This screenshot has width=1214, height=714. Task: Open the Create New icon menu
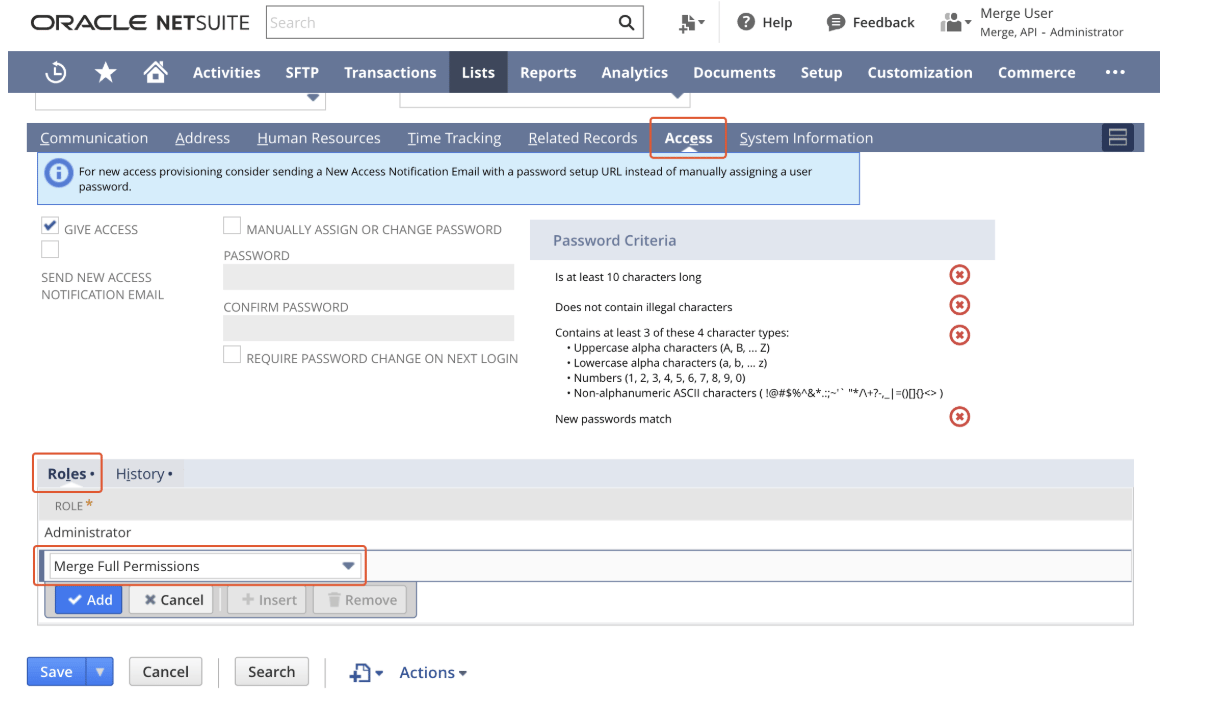(691, 23)
